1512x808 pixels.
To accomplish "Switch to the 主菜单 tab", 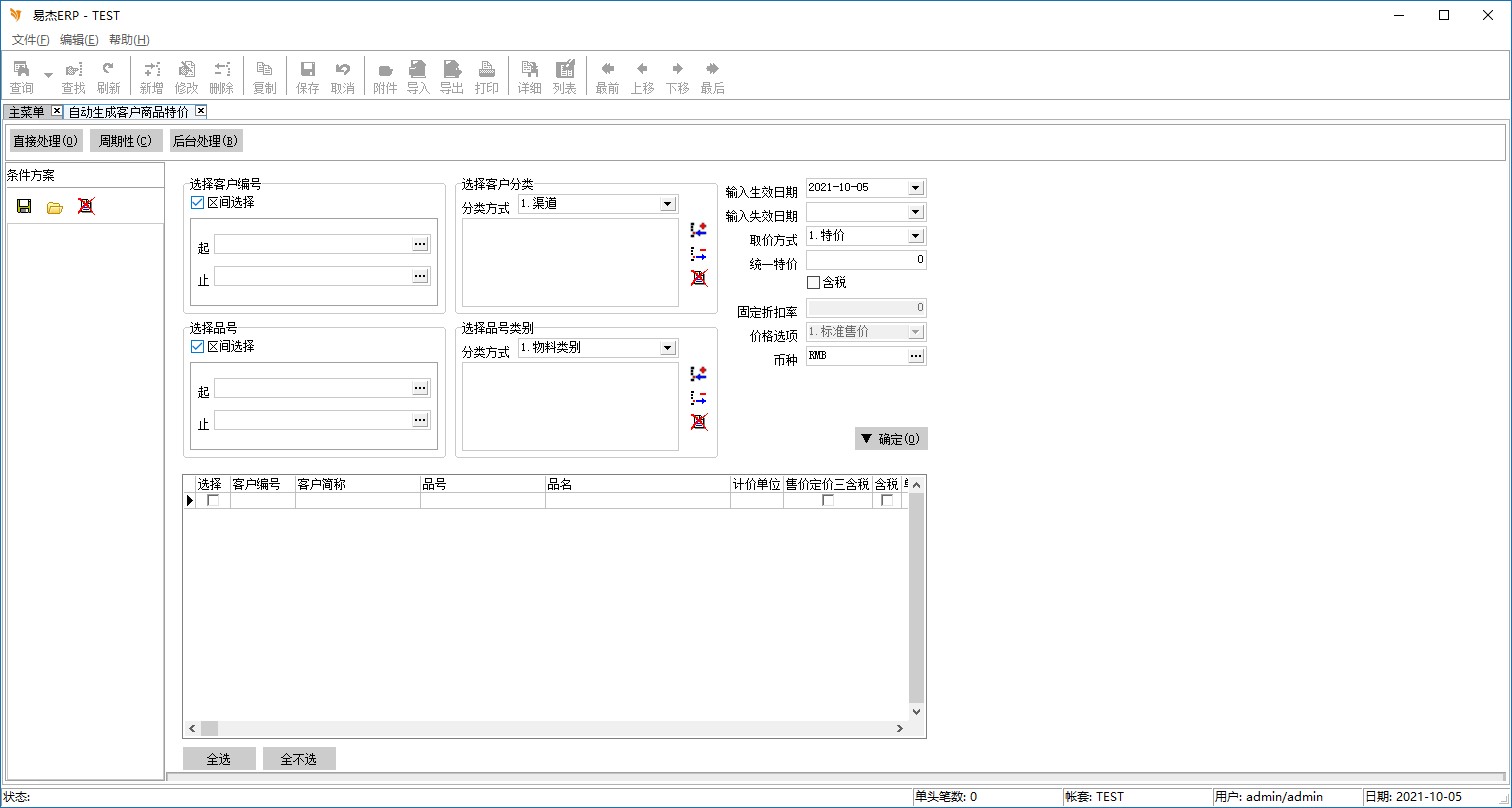I will tap(27, 111).
